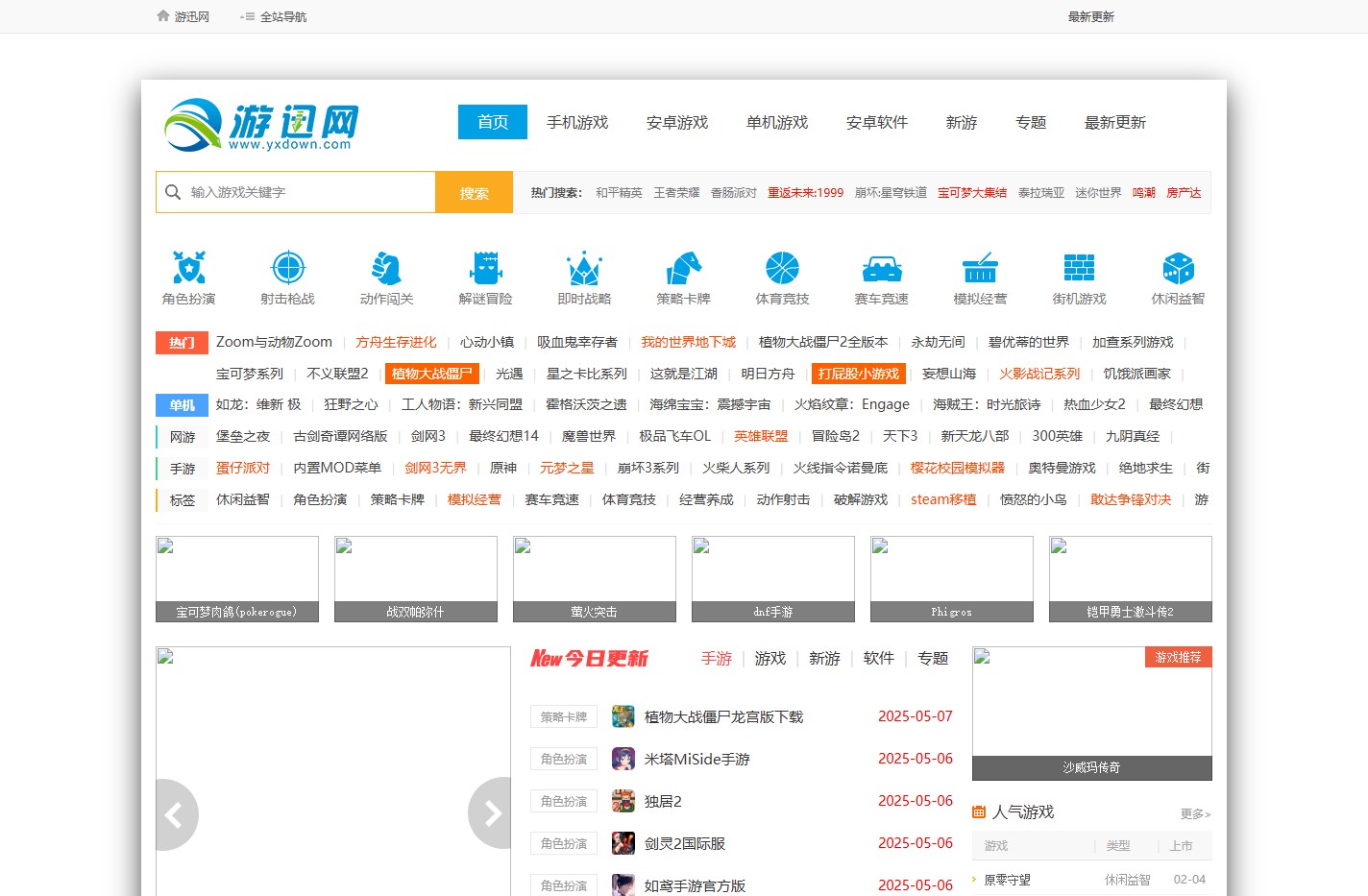Open the 沙威玛传奇 recommended game image
Image resolution: width=1368 pixels, height=896 pixels.
pos(1092,714)
